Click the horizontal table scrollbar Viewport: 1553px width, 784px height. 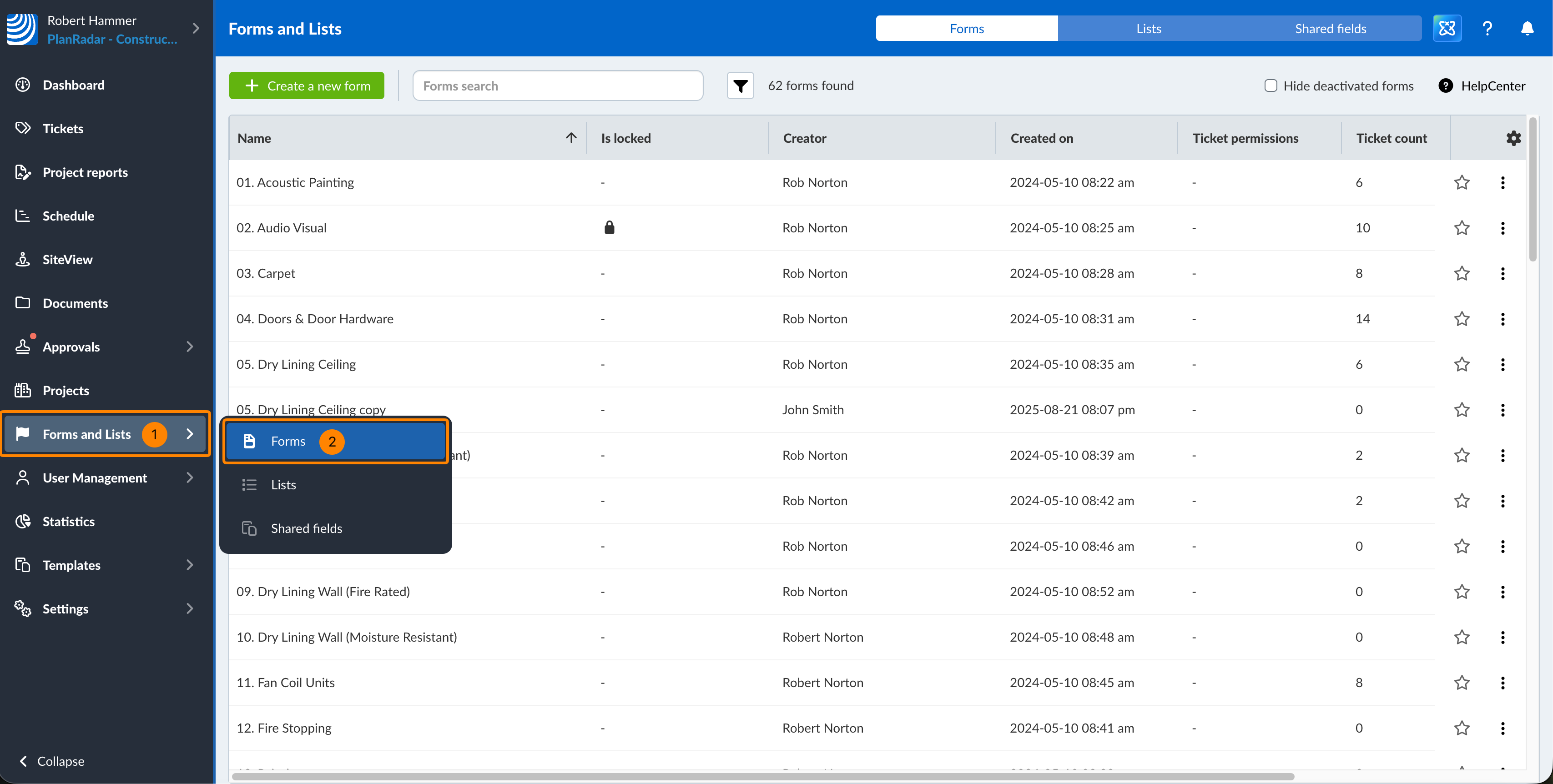pyautogui.click(x=763, y=776)
